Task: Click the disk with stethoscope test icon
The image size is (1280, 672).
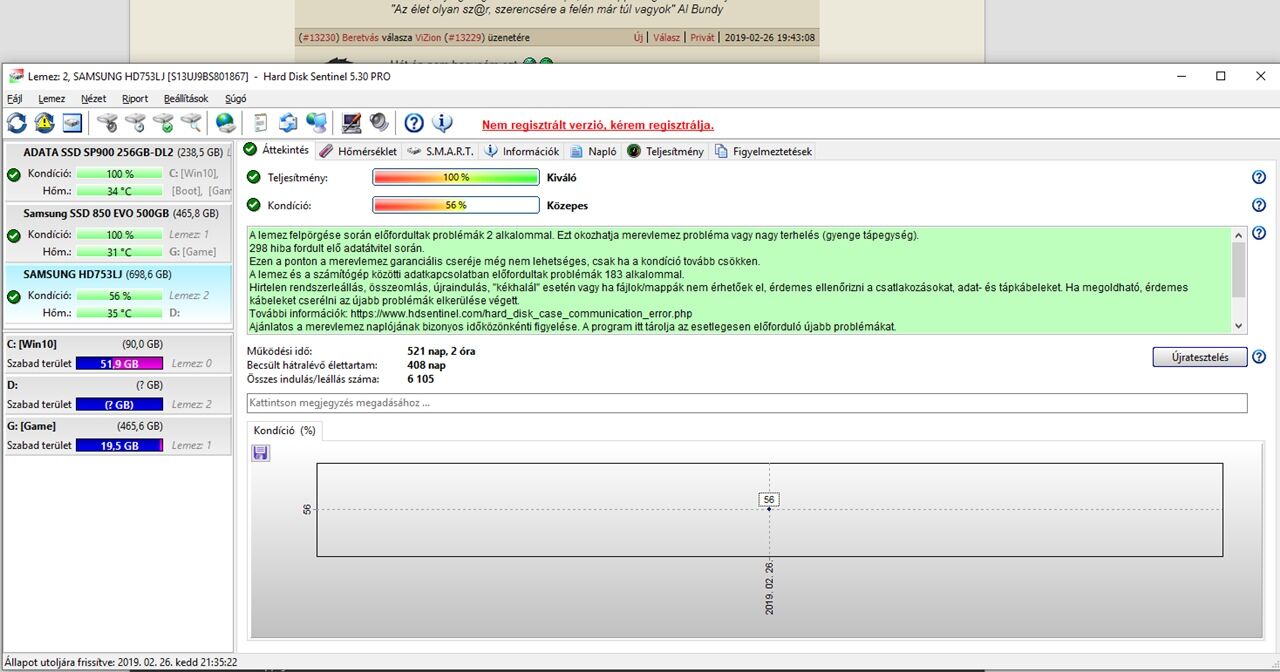Action: pos(107,123)
